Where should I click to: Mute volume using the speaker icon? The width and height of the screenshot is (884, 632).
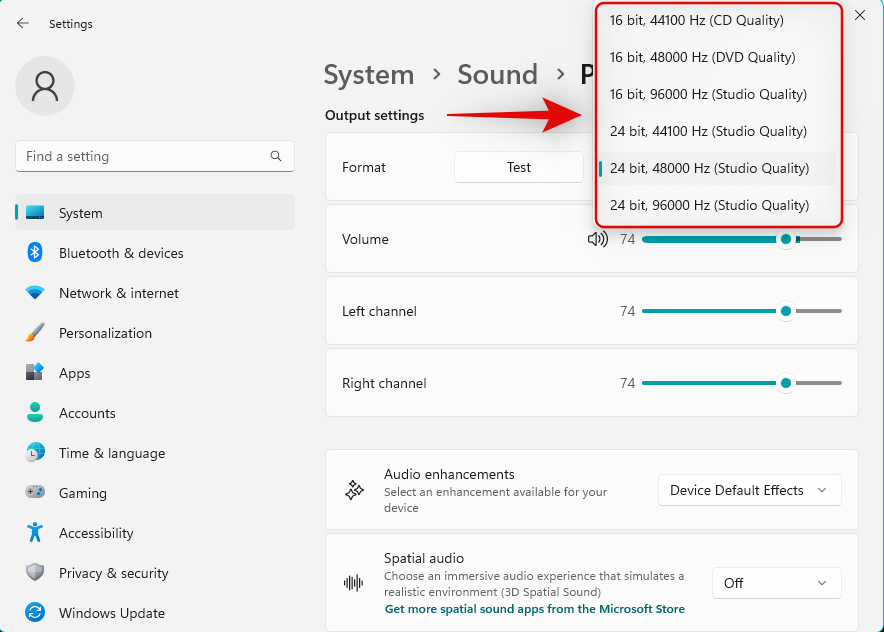[x=597, y=239]
